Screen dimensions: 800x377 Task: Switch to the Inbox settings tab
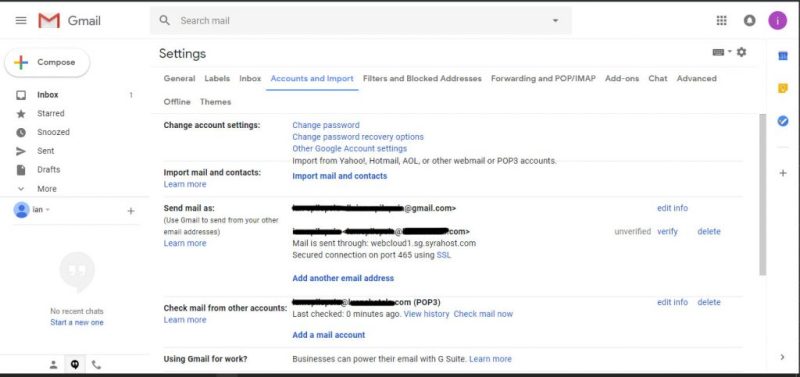[250, 79]
